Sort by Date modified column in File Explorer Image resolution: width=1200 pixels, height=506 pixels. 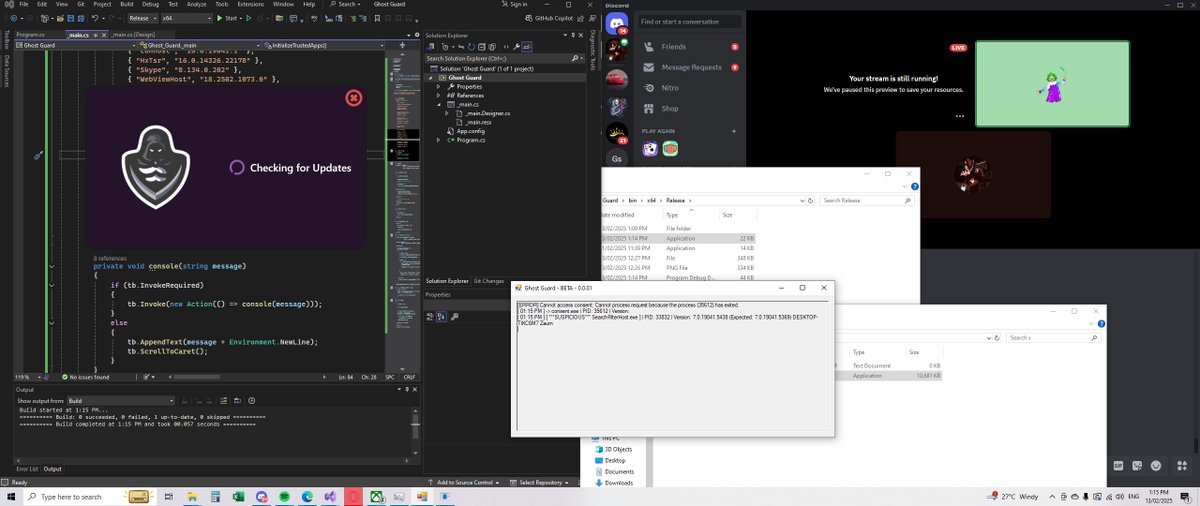point(620,215)
